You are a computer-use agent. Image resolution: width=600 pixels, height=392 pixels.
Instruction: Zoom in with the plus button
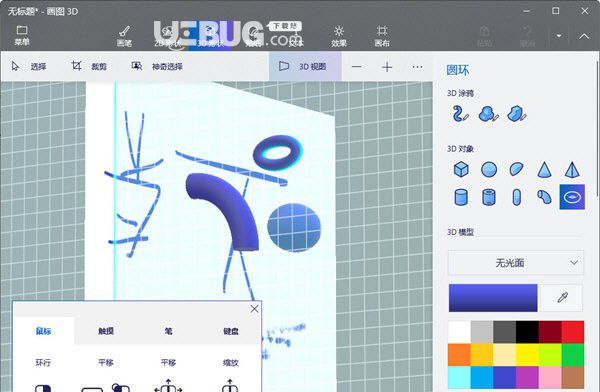(x=387, y=67)
